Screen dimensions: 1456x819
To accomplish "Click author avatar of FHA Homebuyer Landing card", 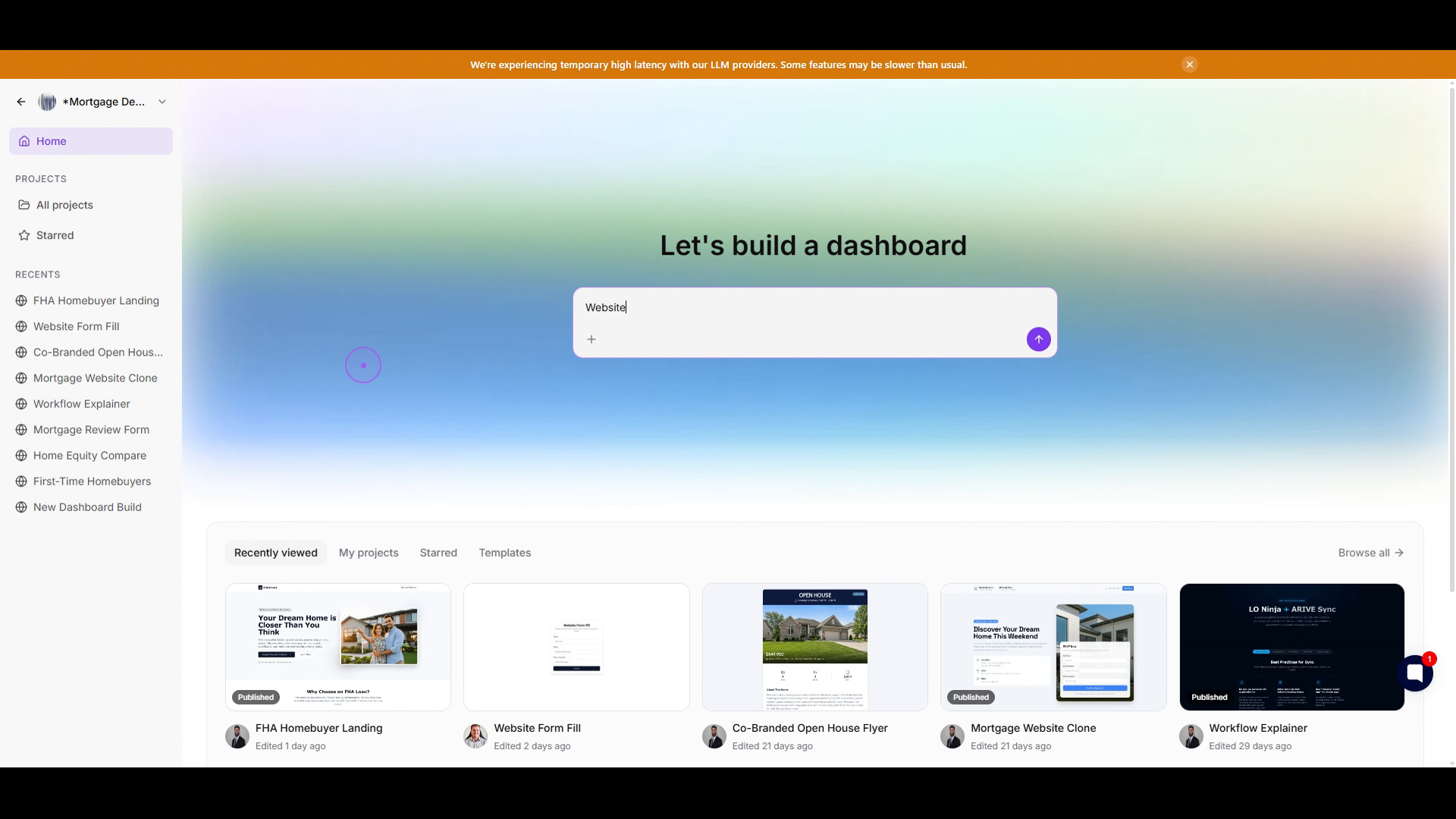I will (x=237, y=736).
